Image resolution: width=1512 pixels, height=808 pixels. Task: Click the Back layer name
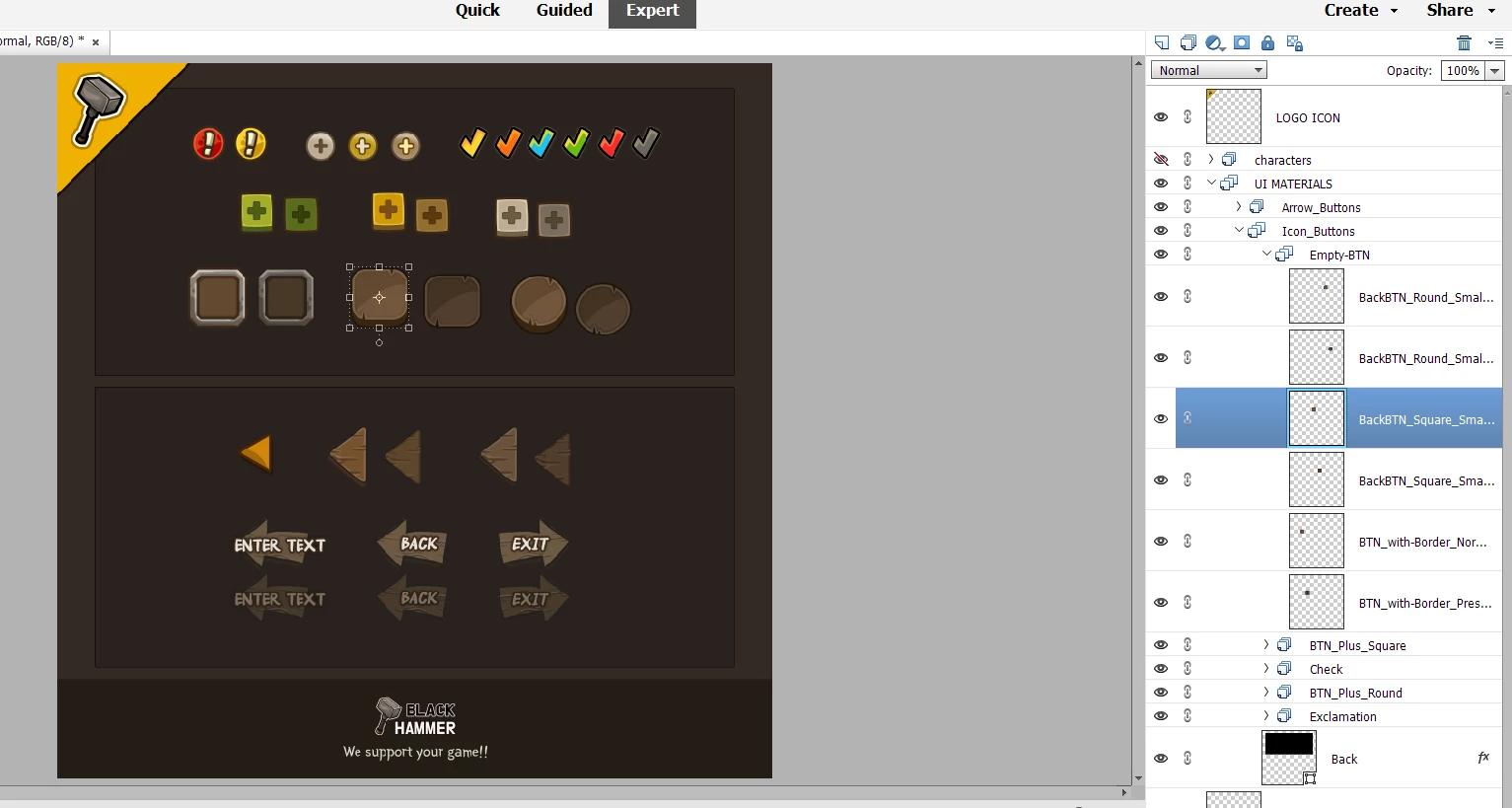click(1344, 759)
